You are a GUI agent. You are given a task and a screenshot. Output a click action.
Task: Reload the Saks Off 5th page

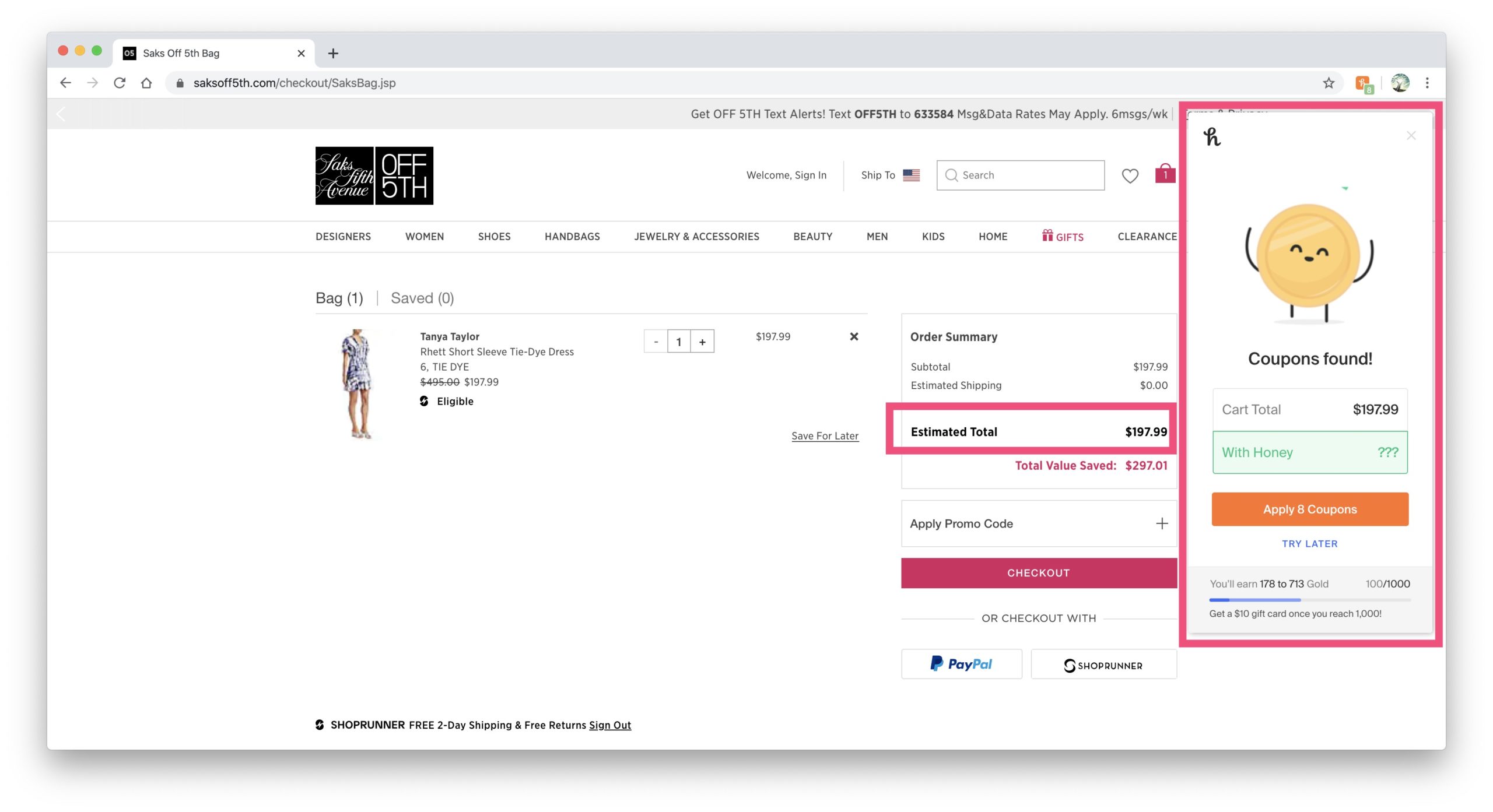[x=120, y=83]
